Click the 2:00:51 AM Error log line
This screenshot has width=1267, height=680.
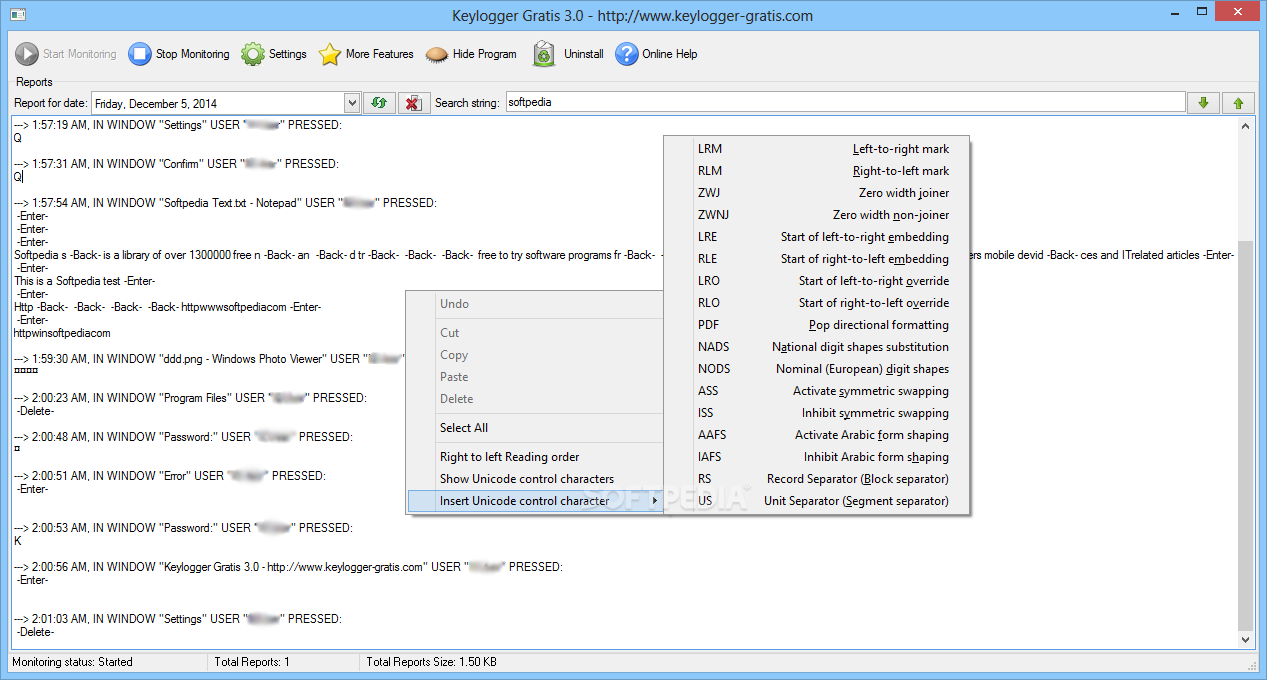pyautogui.click(x=170, y=476)
